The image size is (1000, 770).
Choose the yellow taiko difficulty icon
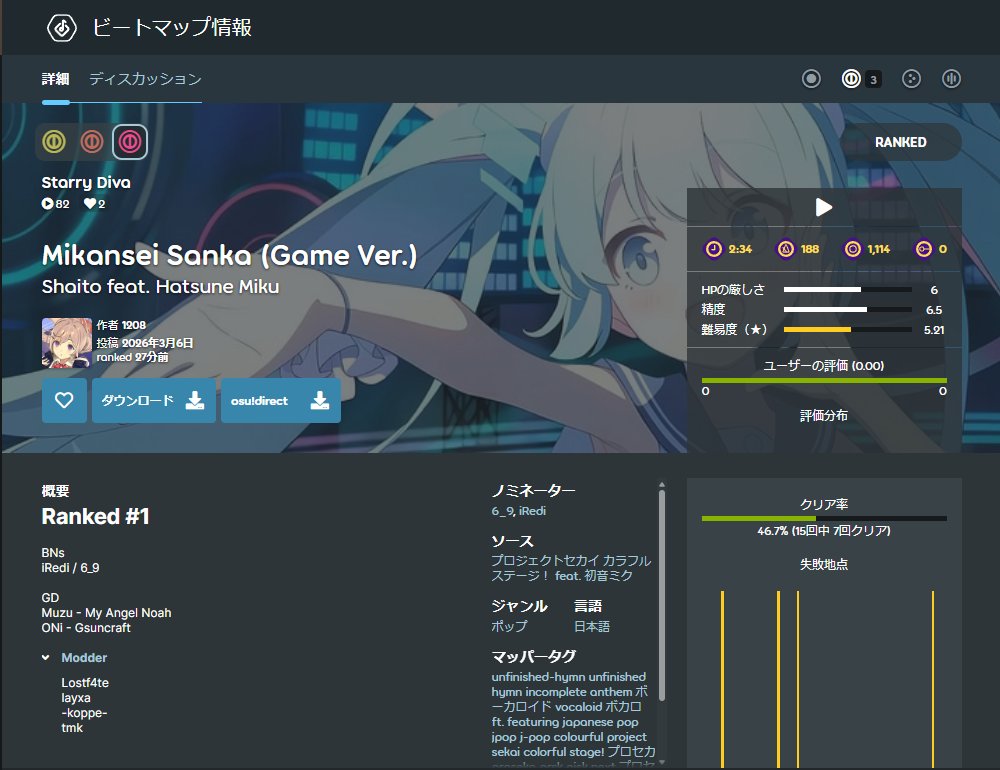tap(54, 142)
